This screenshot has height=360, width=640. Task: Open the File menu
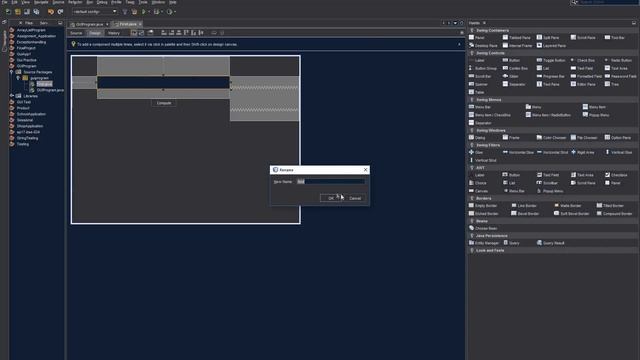tap(5, 2)
